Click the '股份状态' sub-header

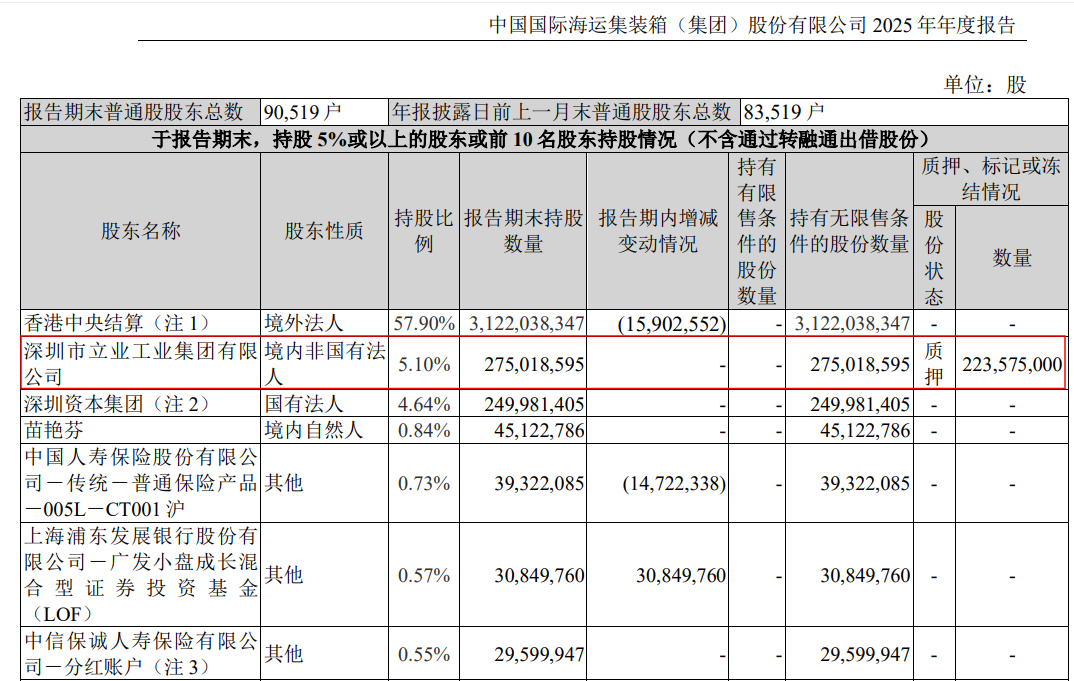pos(934,258)
